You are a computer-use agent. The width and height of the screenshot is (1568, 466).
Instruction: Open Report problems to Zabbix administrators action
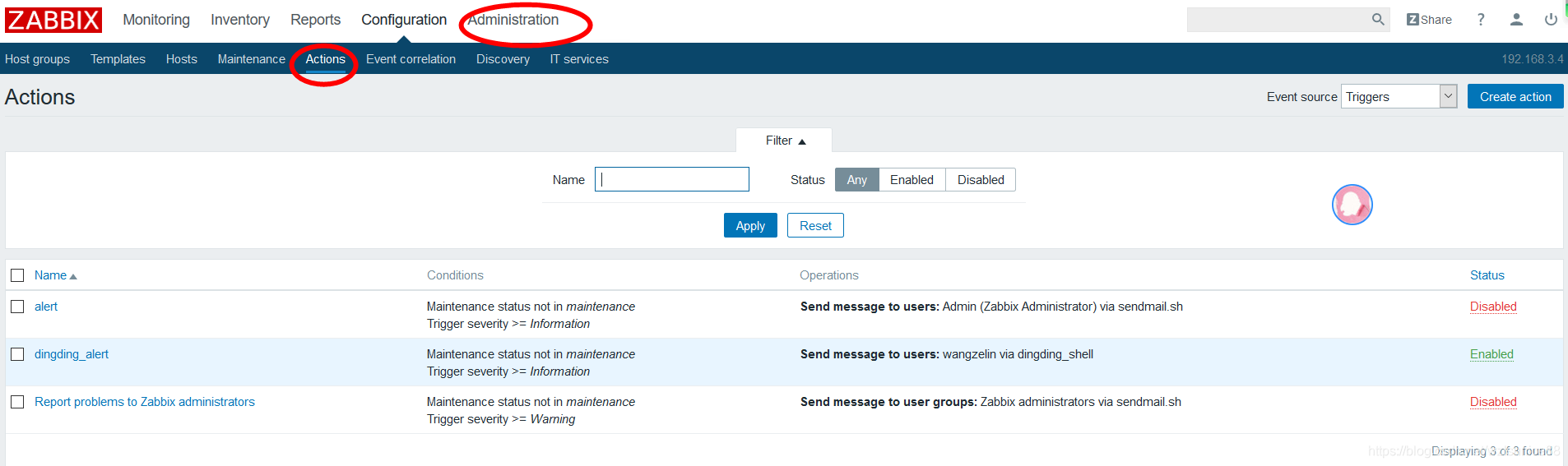[145, 402]
